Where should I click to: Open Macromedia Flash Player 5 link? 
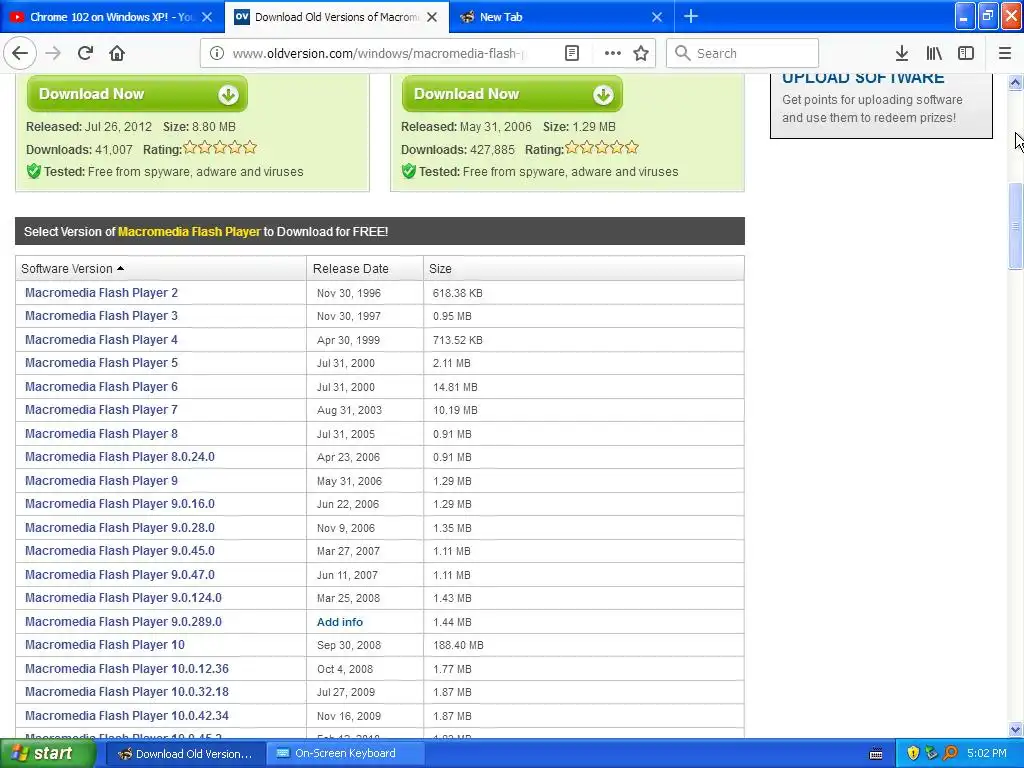[x=101, y=362]
